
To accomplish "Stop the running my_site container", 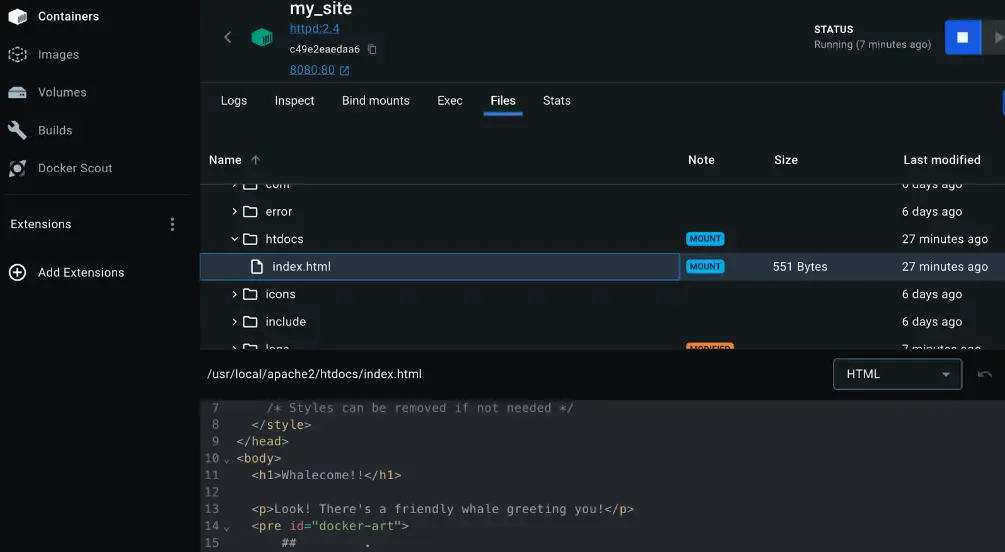I will pyautogui.click(x=962, y=38).
